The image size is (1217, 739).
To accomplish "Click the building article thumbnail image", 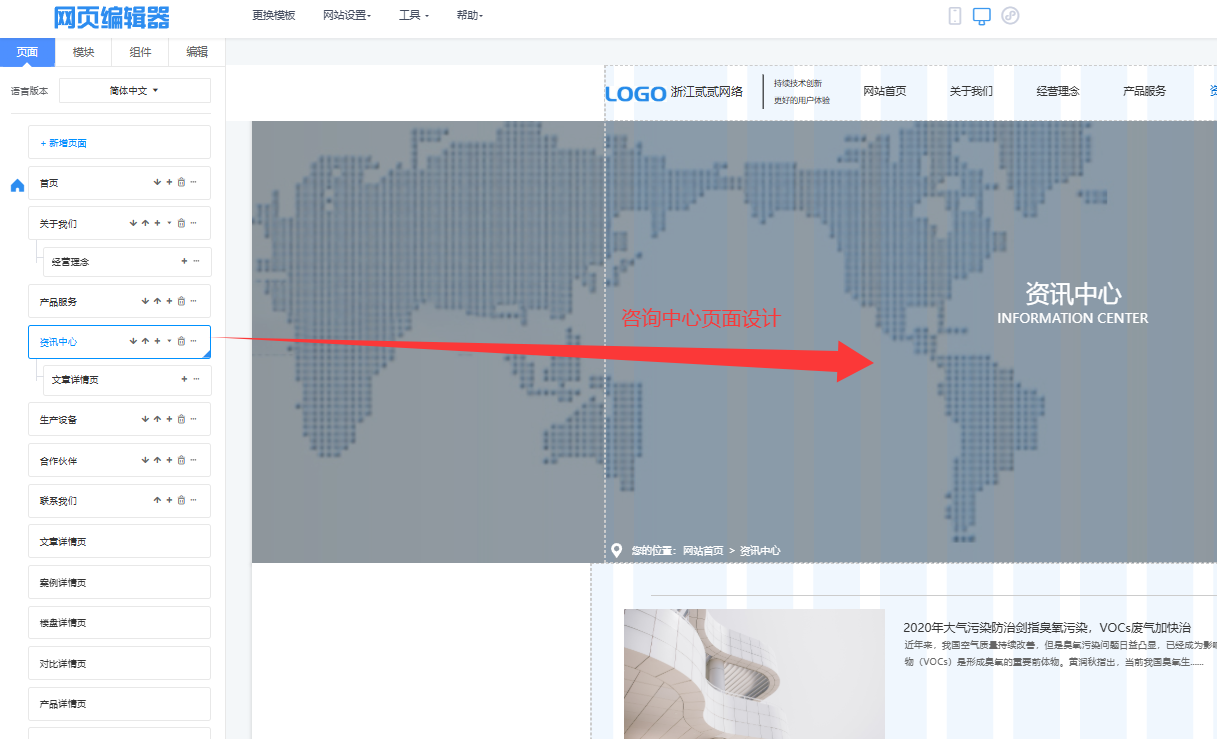I will (754, 674).
